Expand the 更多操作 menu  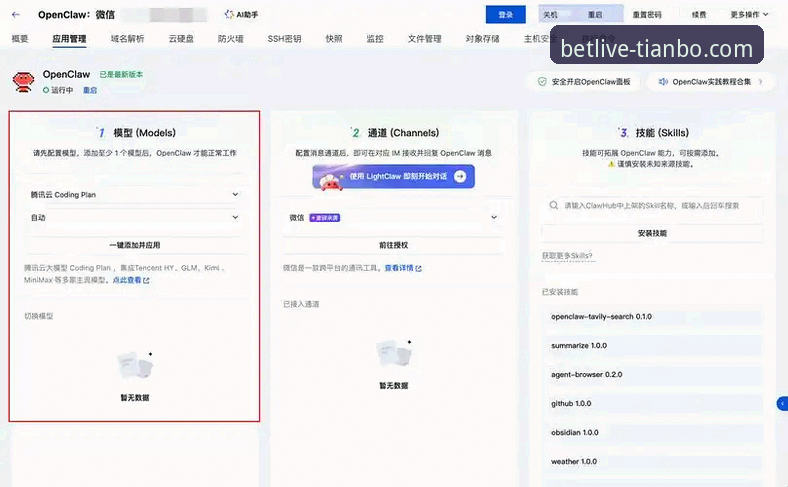point(749,15)
